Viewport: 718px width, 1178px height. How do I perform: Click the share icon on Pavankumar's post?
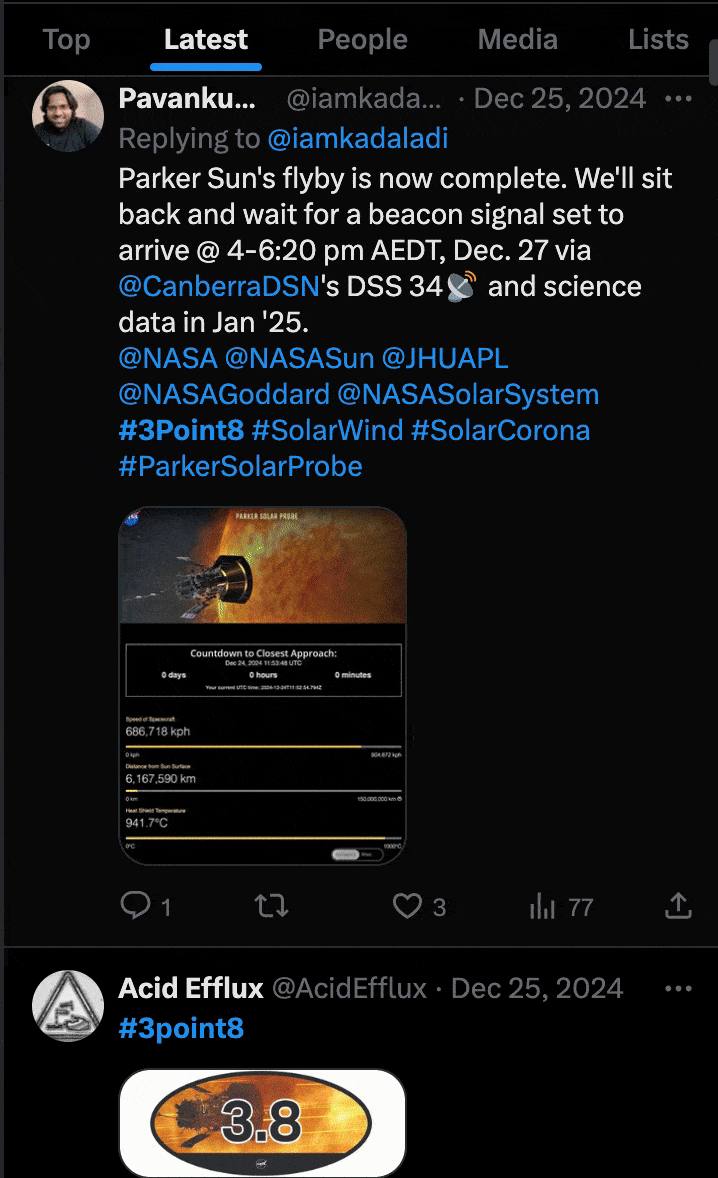(x=678, y=906)
